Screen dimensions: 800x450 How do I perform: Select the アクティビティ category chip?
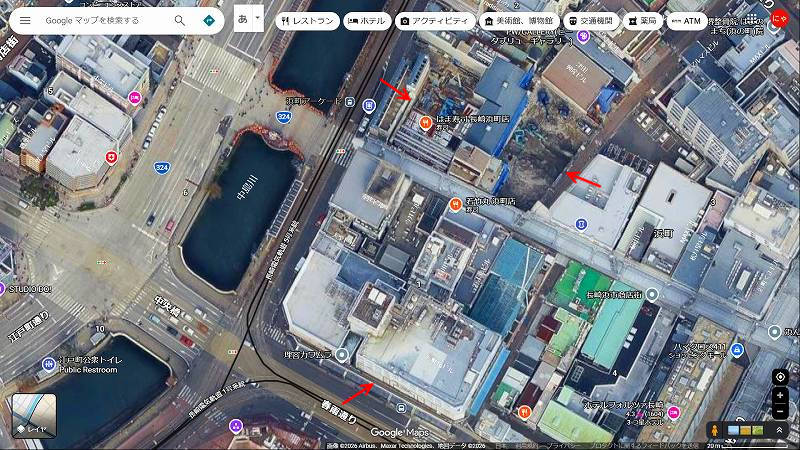[x=434, y=21]
